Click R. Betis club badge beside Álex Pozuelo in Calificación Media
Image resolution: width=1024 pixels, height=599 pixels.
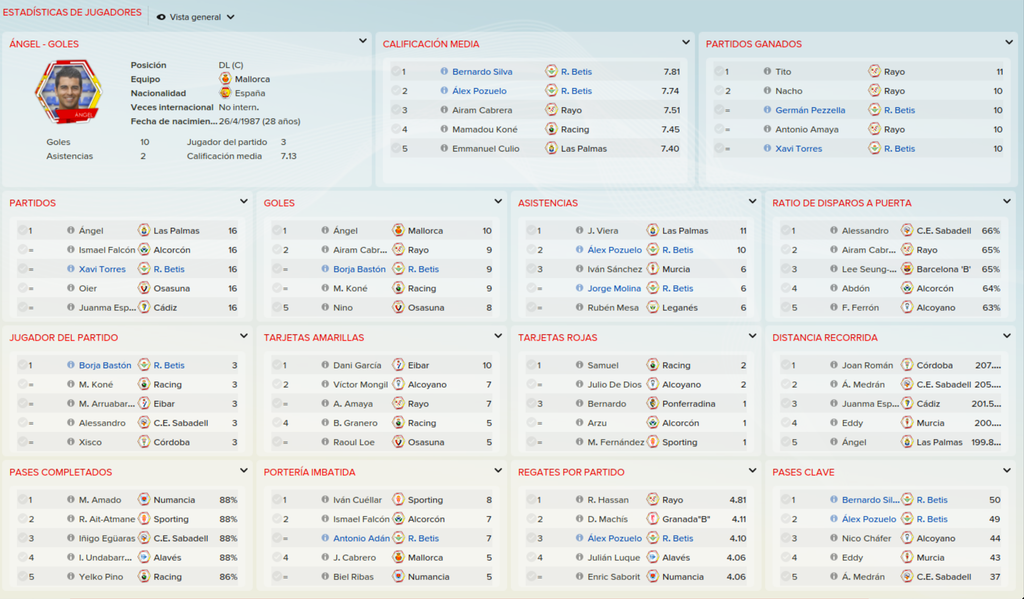click(x=551, y=91)
